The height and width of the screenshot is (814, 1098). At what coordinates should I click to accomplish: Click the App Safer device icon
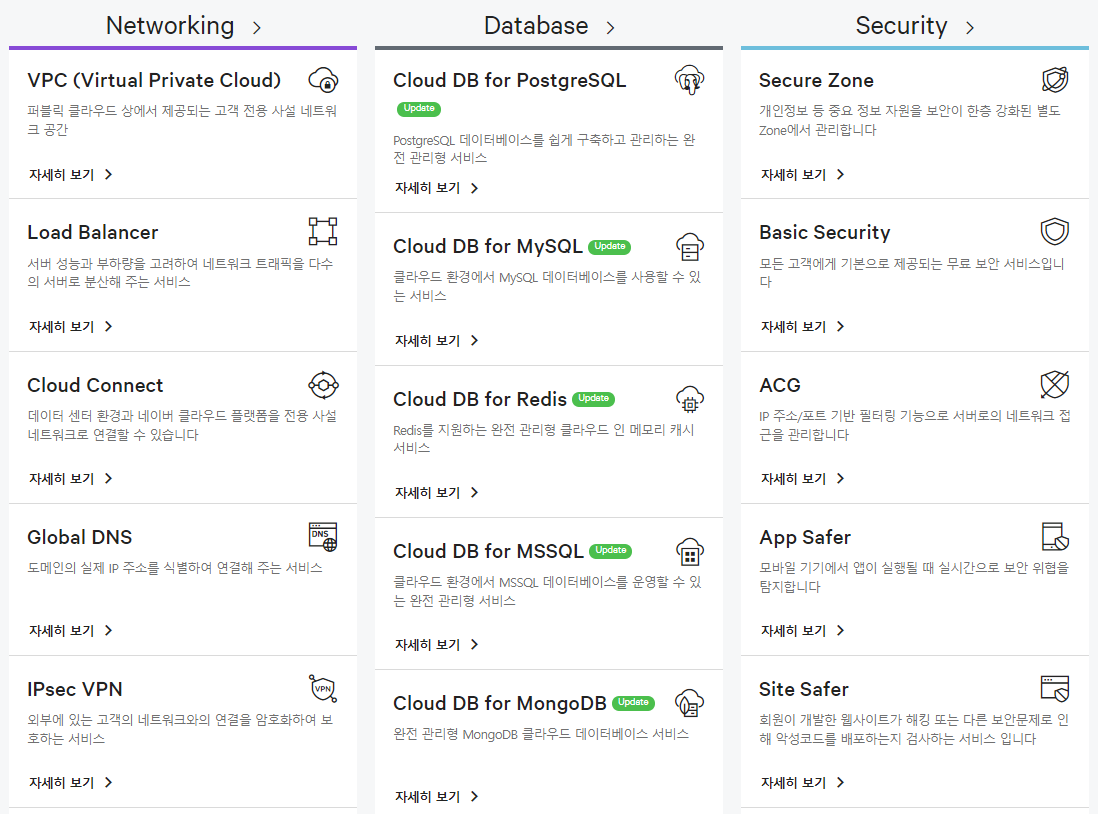(1055, 537)
